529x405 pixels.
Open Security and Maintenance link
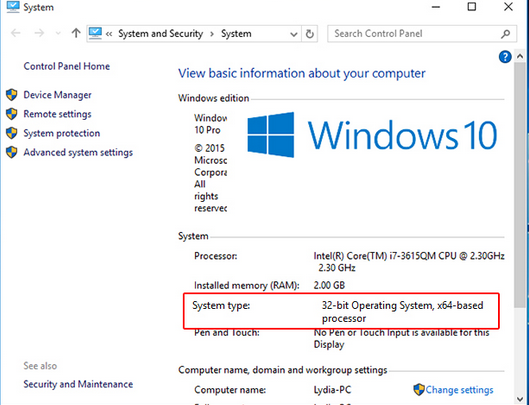78,384
